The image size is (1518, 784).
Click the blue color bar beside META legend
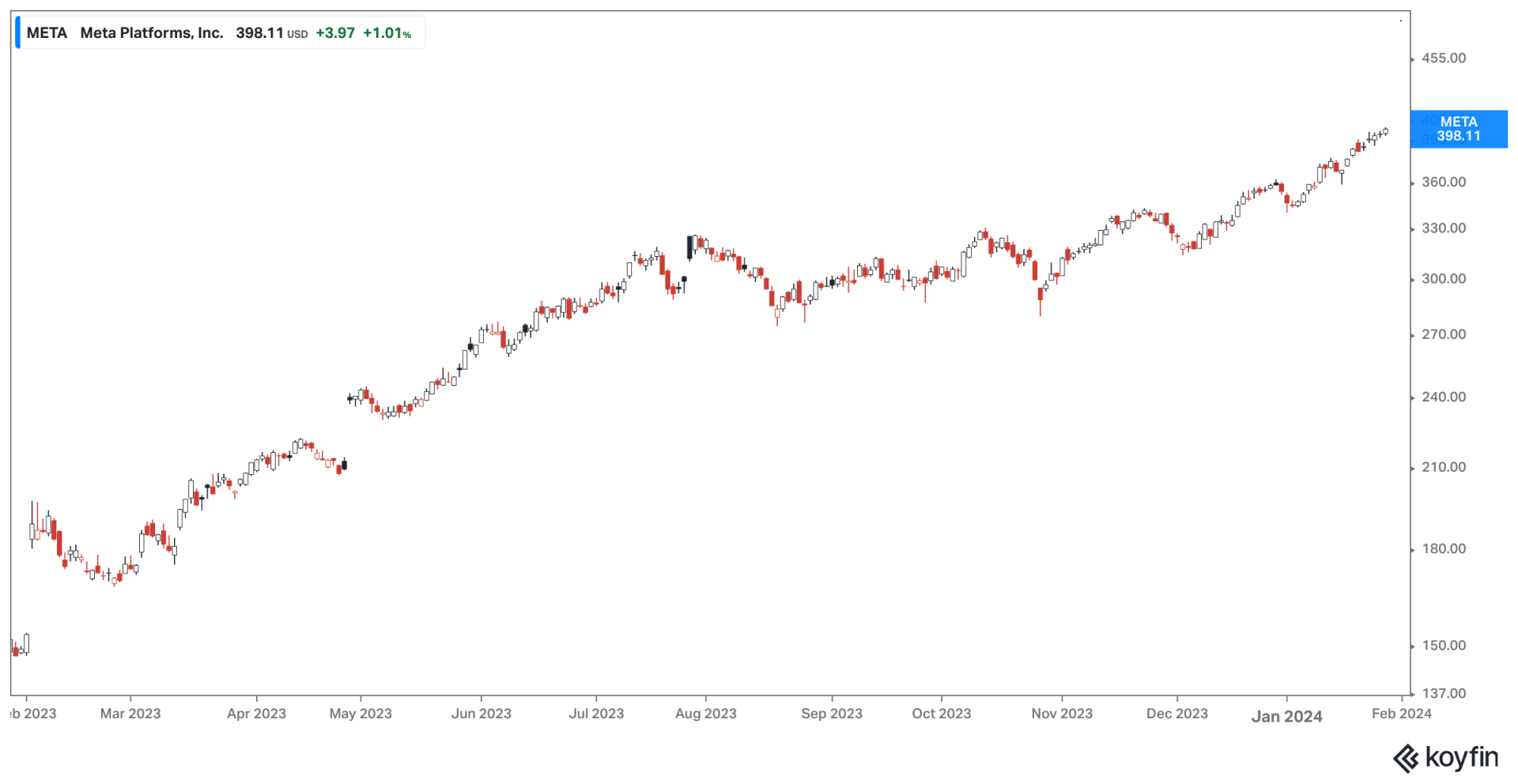[x=18, y=33]
